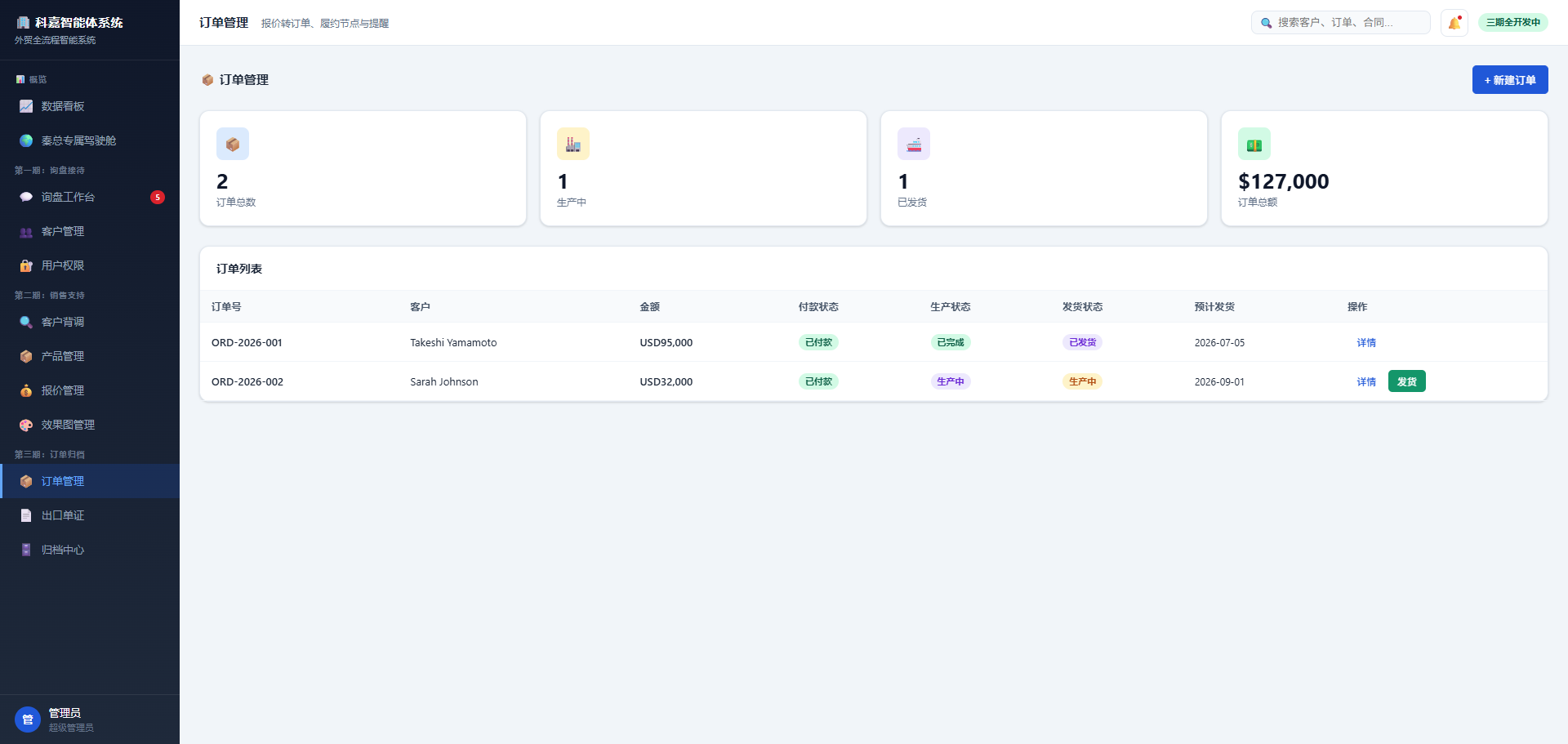The width and height of the screenshot is (1568, 744).
Task: Click the $127,000 total amount value
Action: [x=1284, y=181]
